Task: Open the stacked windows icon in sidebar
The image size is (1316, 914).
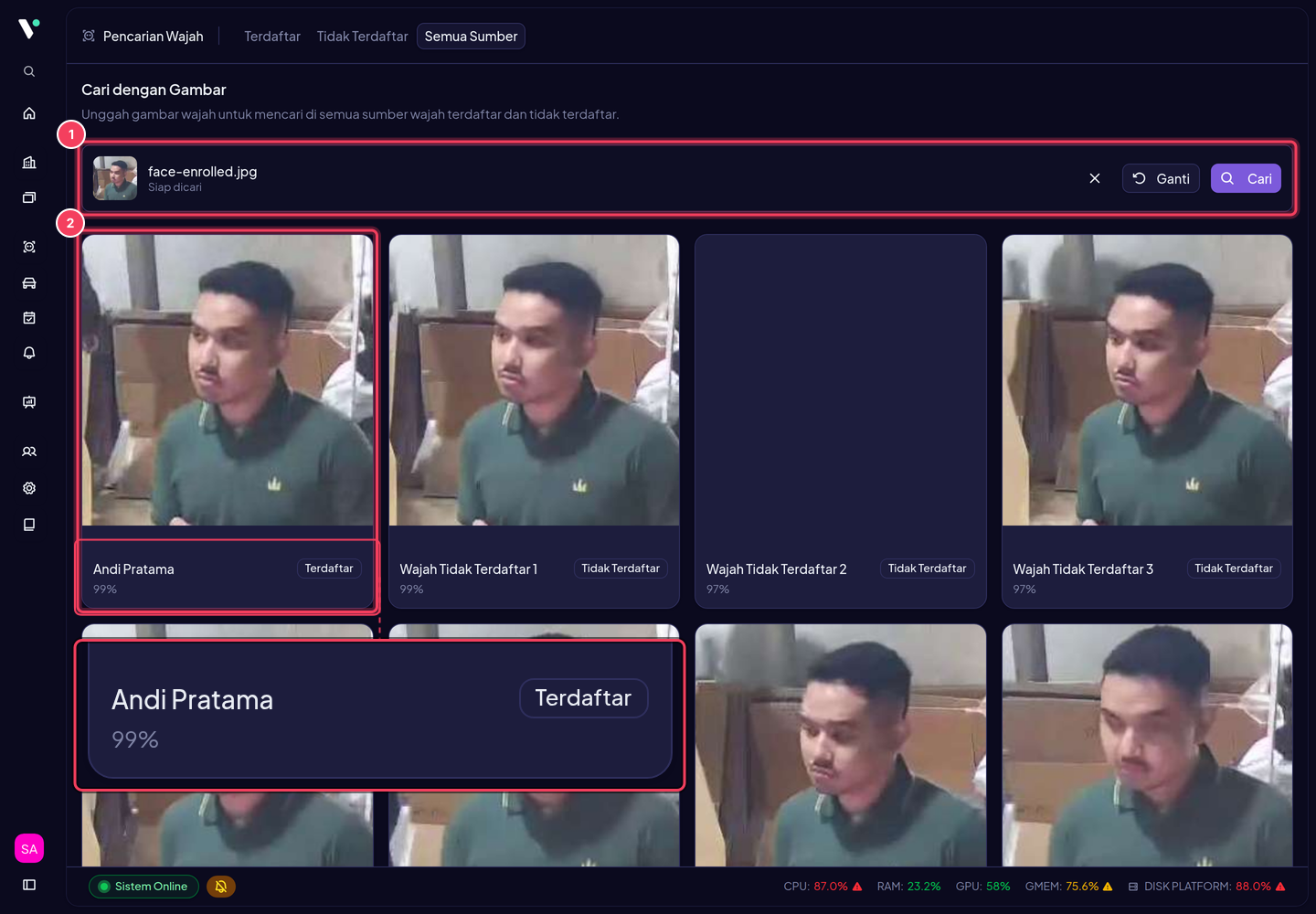Action: click(29, 197)
